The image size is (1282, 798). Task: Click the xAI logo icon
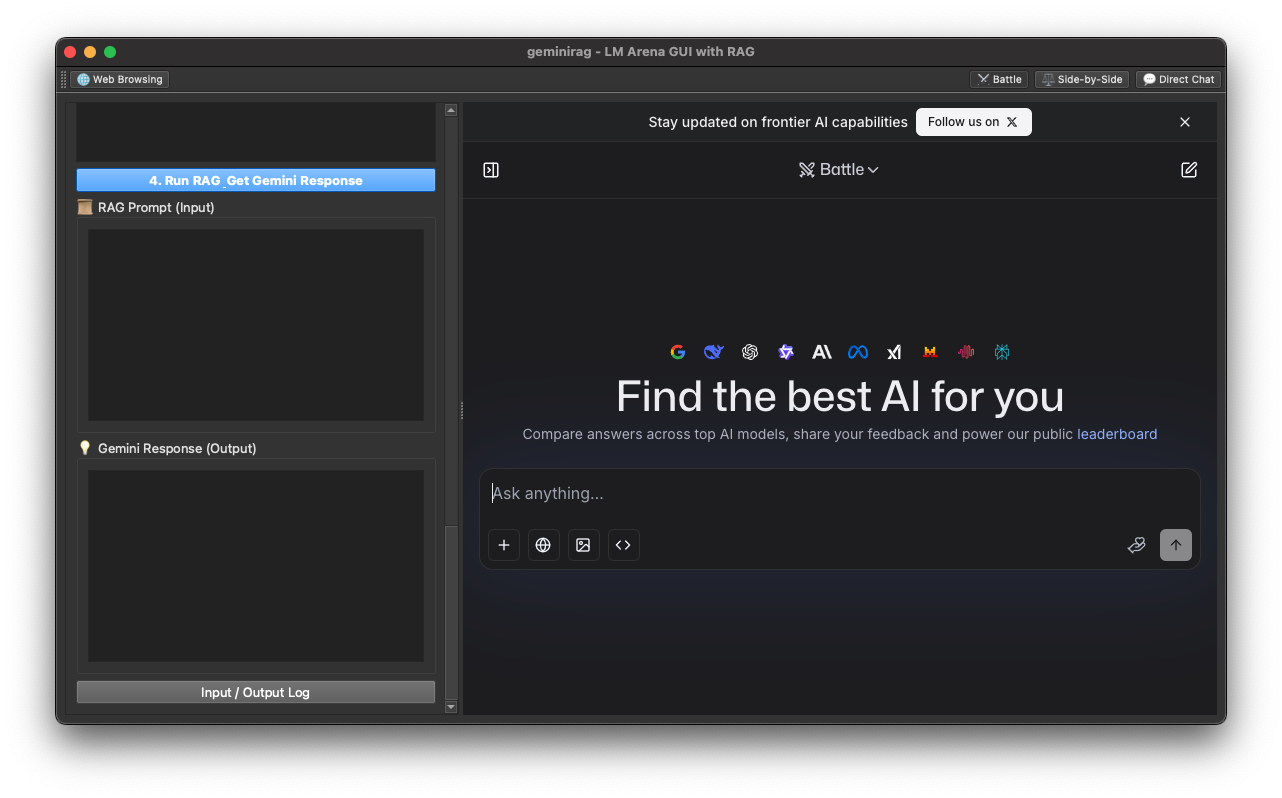894,352
